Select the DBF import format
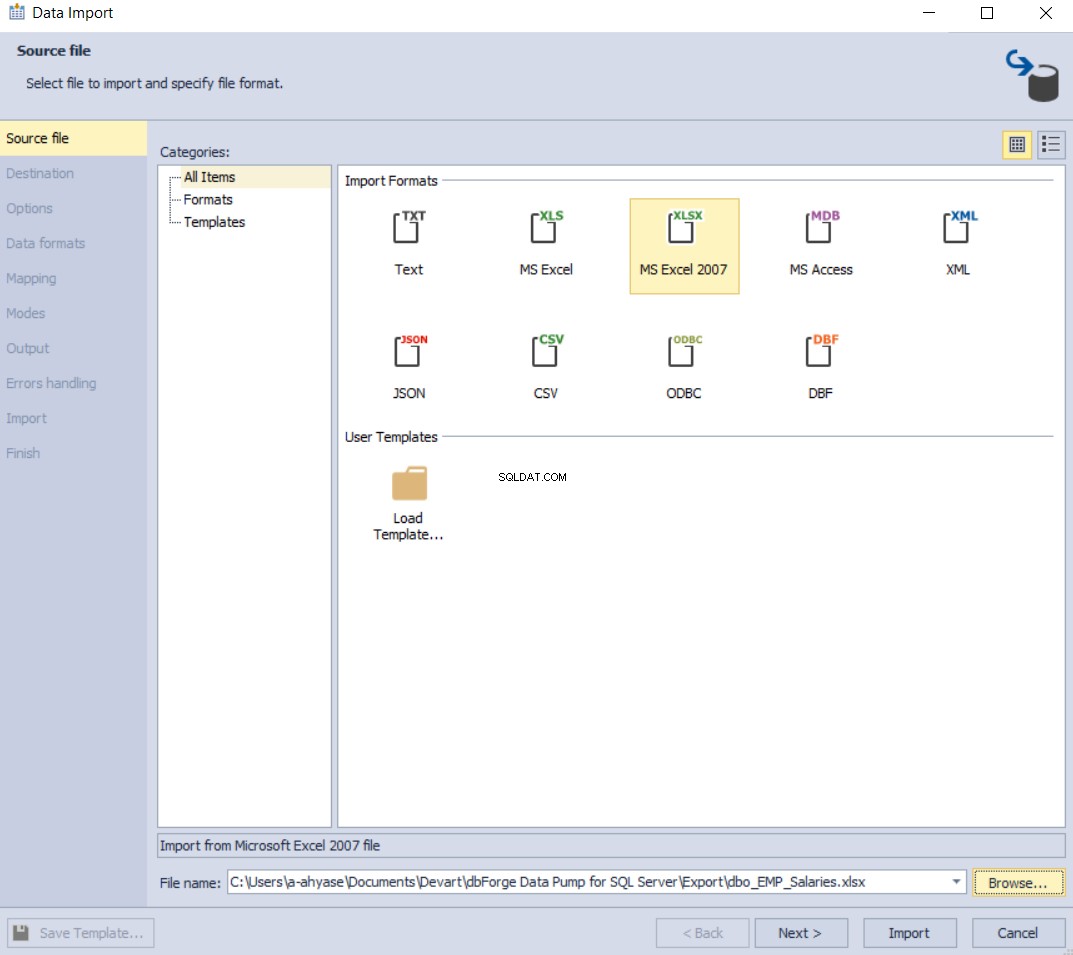This screenshot has width=1073, height=955. point(820,368)
